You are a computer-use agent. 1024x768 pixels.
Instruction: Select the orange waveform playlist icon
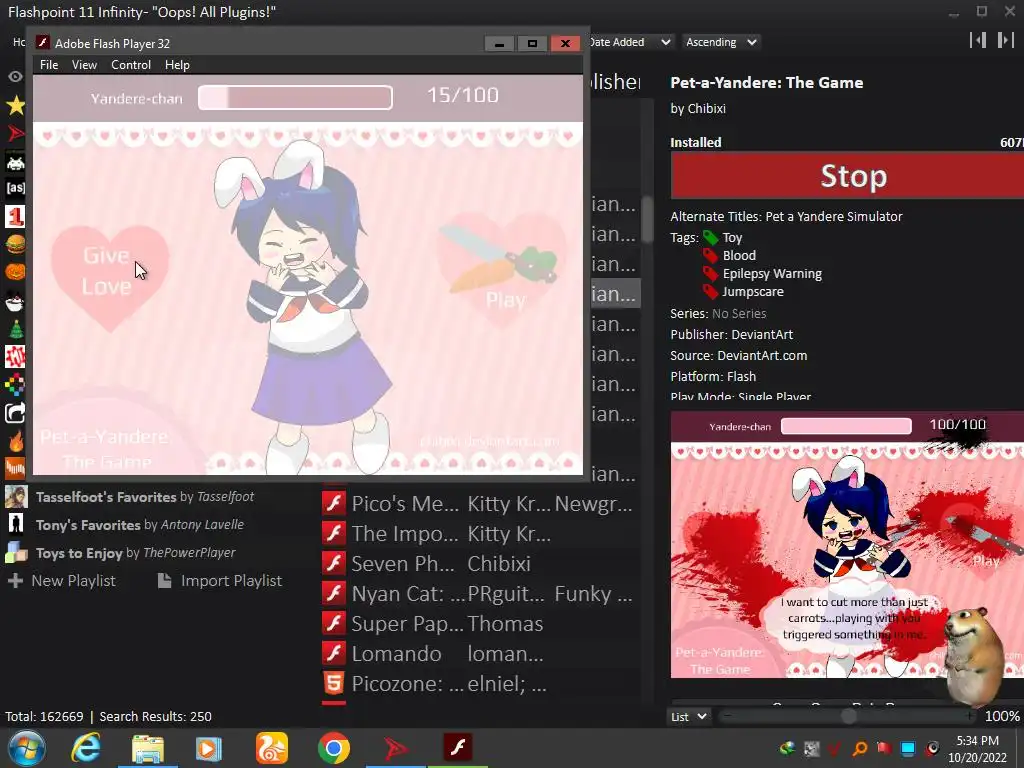(15, 468)
